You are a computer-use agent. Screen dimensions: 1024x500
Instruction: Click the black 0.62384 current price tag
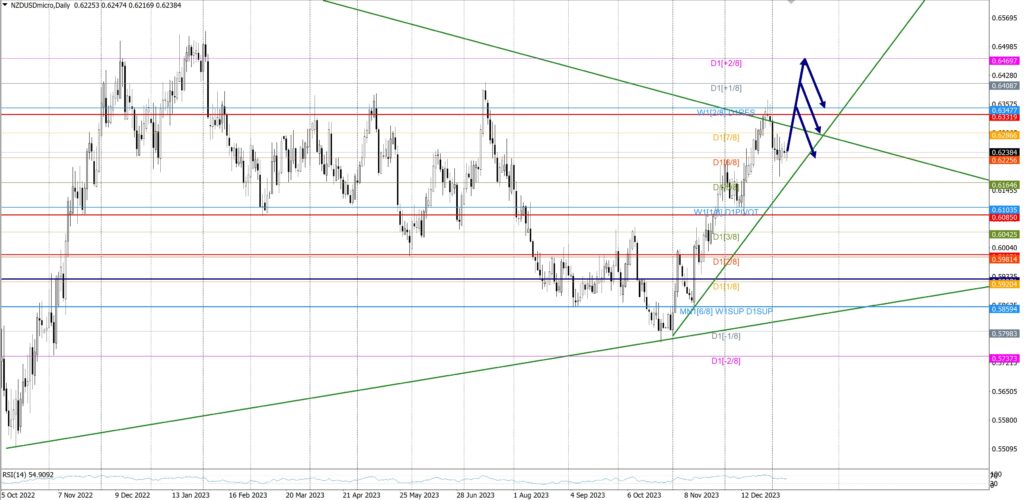[x=1003, y=152]
